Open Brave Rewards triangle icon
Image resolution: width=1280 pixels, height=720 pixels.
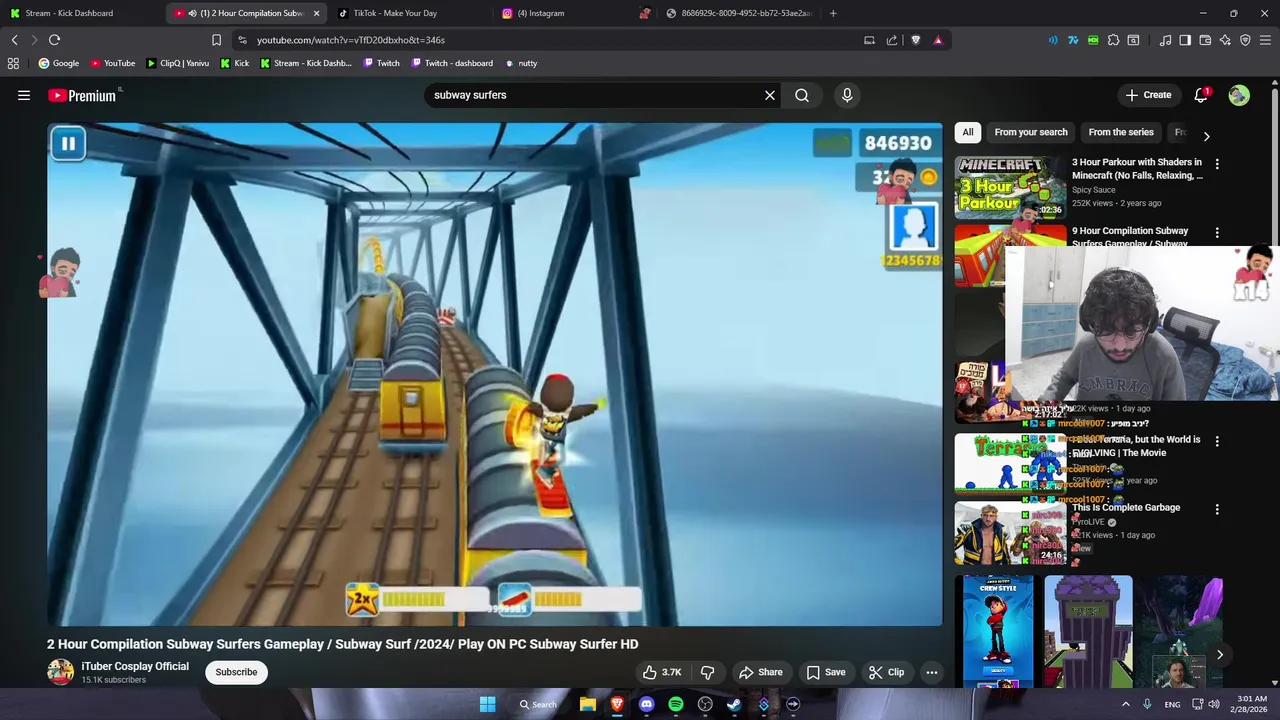[938, 40]
